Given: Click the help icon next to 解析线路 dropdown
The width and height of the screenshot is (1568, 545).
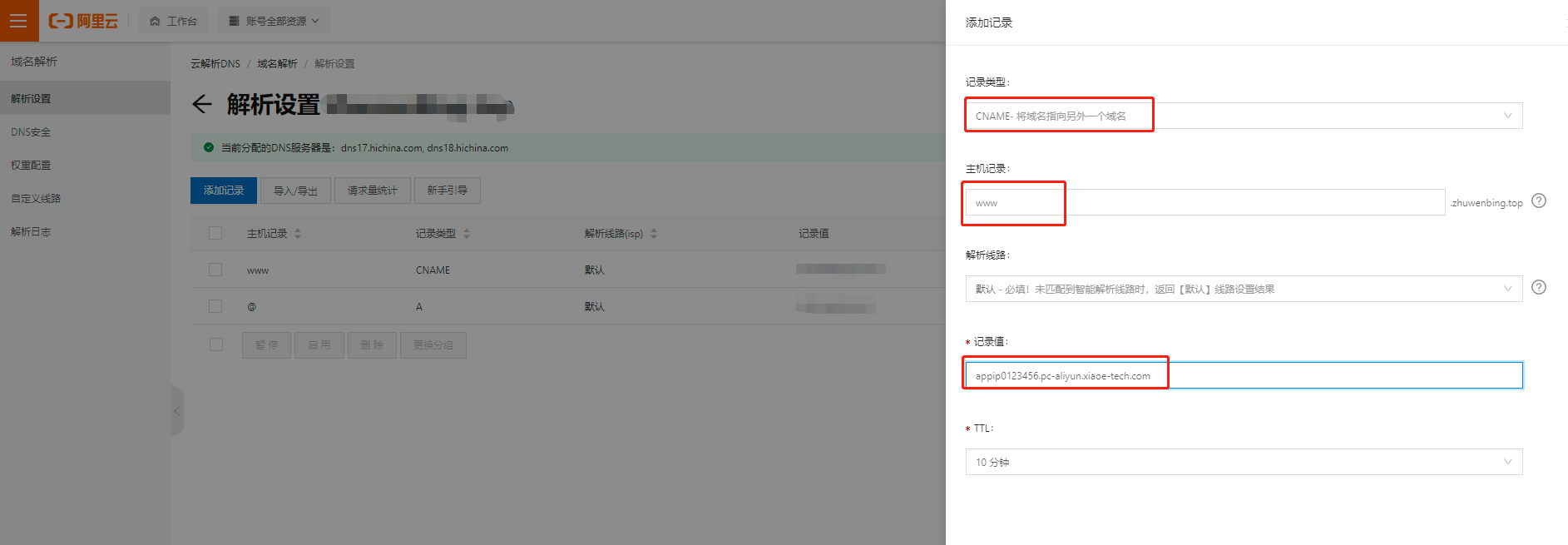Looking at the screenshot, I should click(1539, 287).
